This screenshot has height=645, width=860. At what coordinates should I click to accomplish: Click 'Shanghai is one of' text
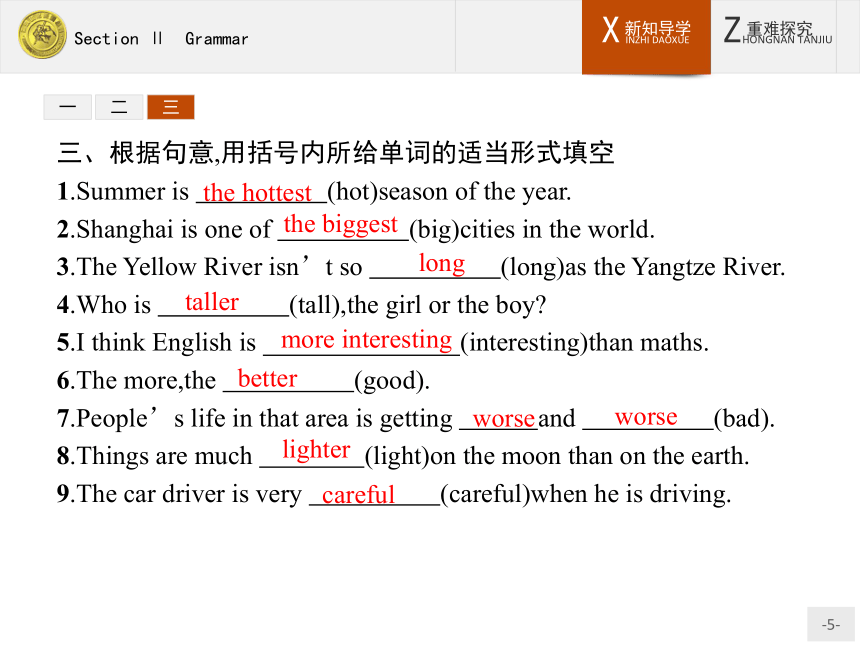tap(174, 230)
